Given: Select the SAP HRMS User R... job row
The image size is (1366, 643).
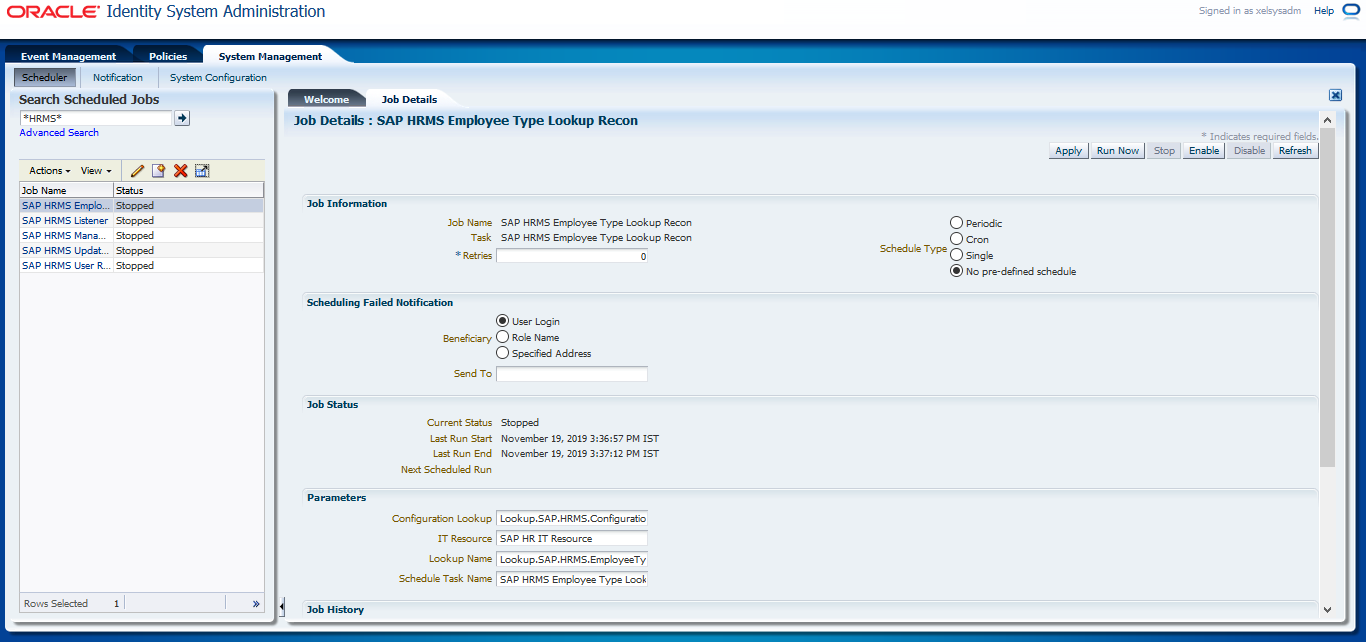Looking at the screenshot, I should pyautogui.click(x=142, y=265).
